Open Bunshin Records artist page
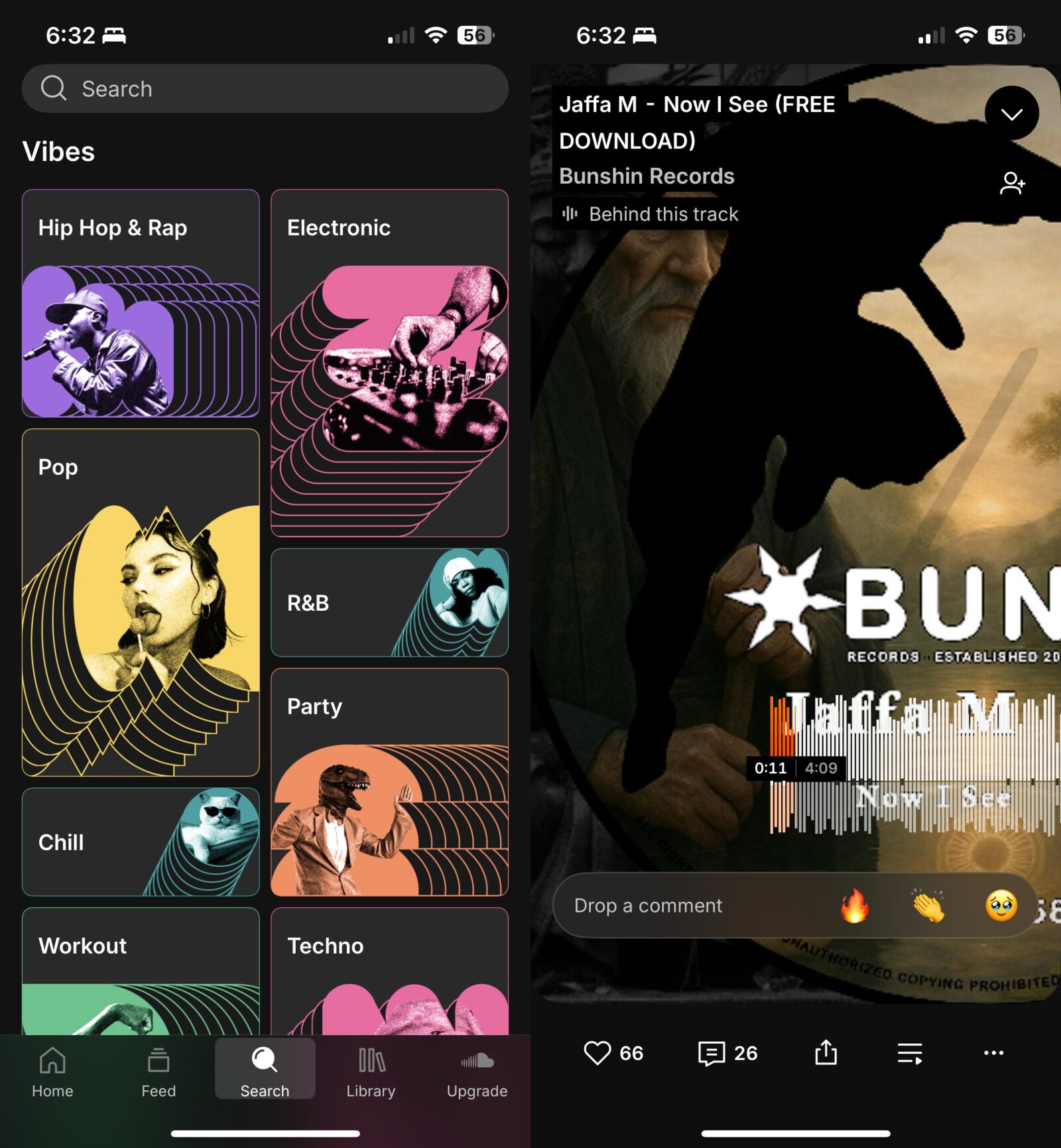The width and height of the screenshot is (1061, 1148). click(x=647, y=176)
